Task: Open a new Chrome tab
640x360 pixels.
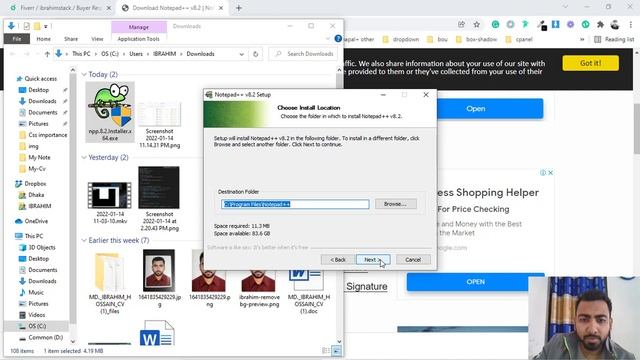Action: click(239, 8)
